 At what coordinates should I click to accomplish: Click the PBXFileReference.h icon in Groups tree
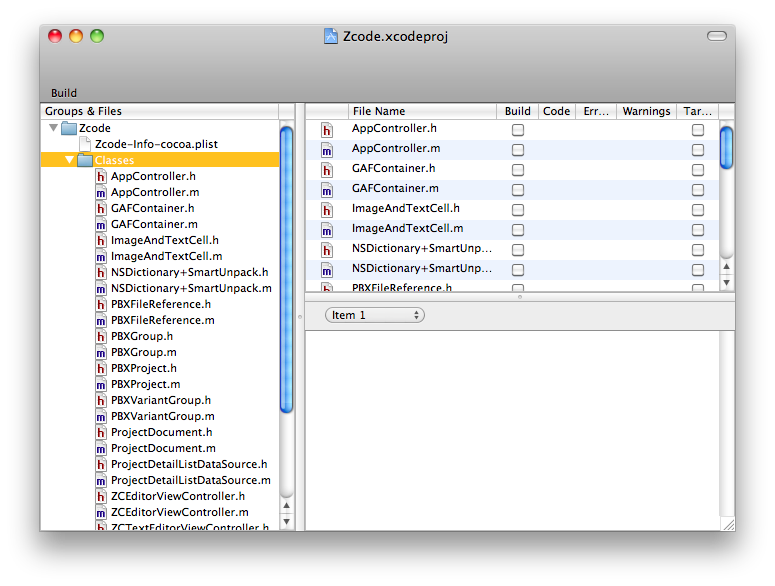point(101,304)
